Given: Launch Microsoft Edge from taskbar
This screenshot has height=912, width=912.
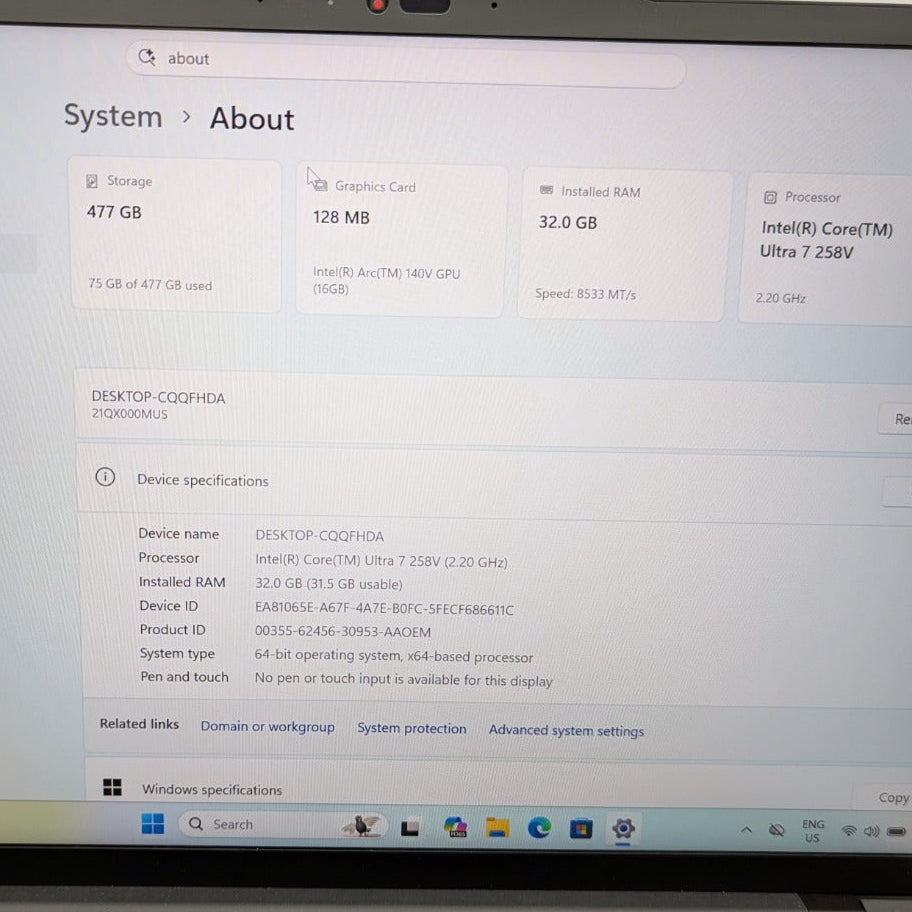Looking at the screenshot, I should pos(539,827).
